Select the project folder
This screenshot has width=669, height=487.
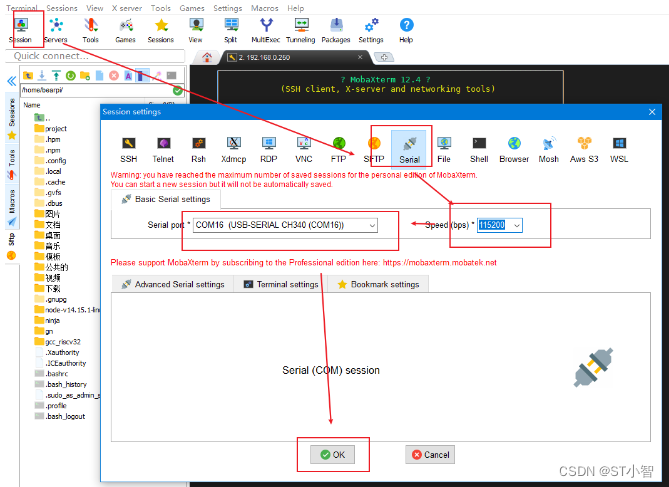click(51, 128)
